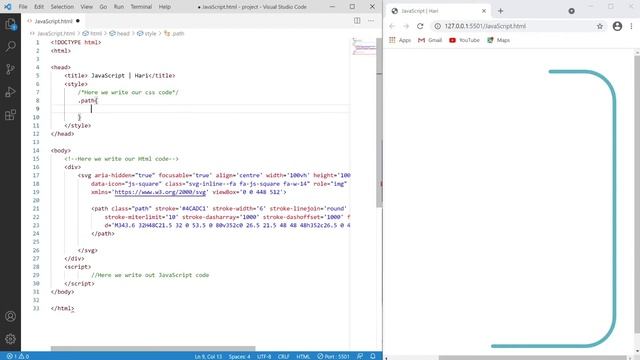
Task: Click the unsaved dot on JavaScript.html tab
Action: click(x=78, y=21)
